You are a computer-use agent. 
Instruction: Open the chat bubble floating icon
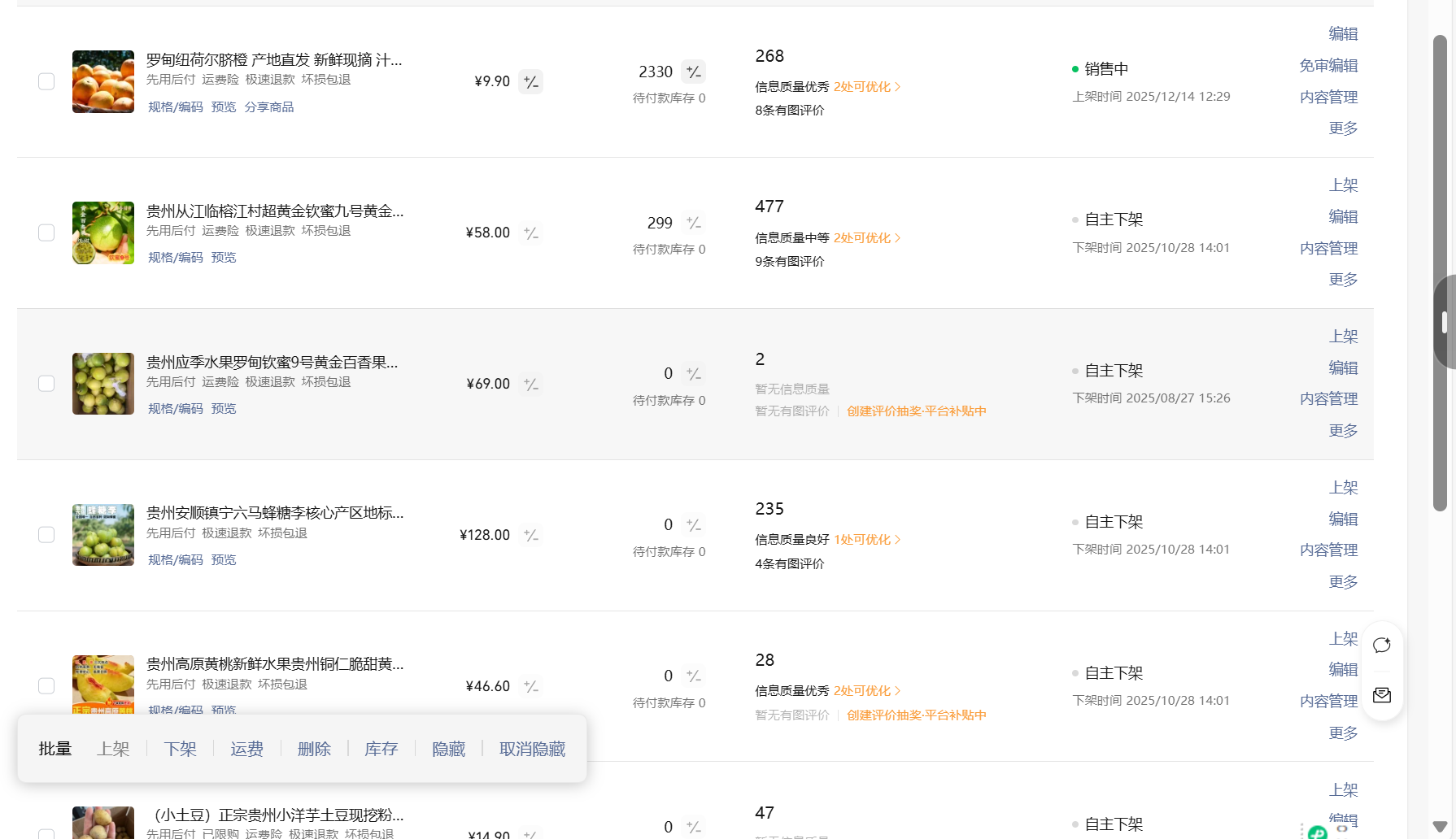[1382, 646]
